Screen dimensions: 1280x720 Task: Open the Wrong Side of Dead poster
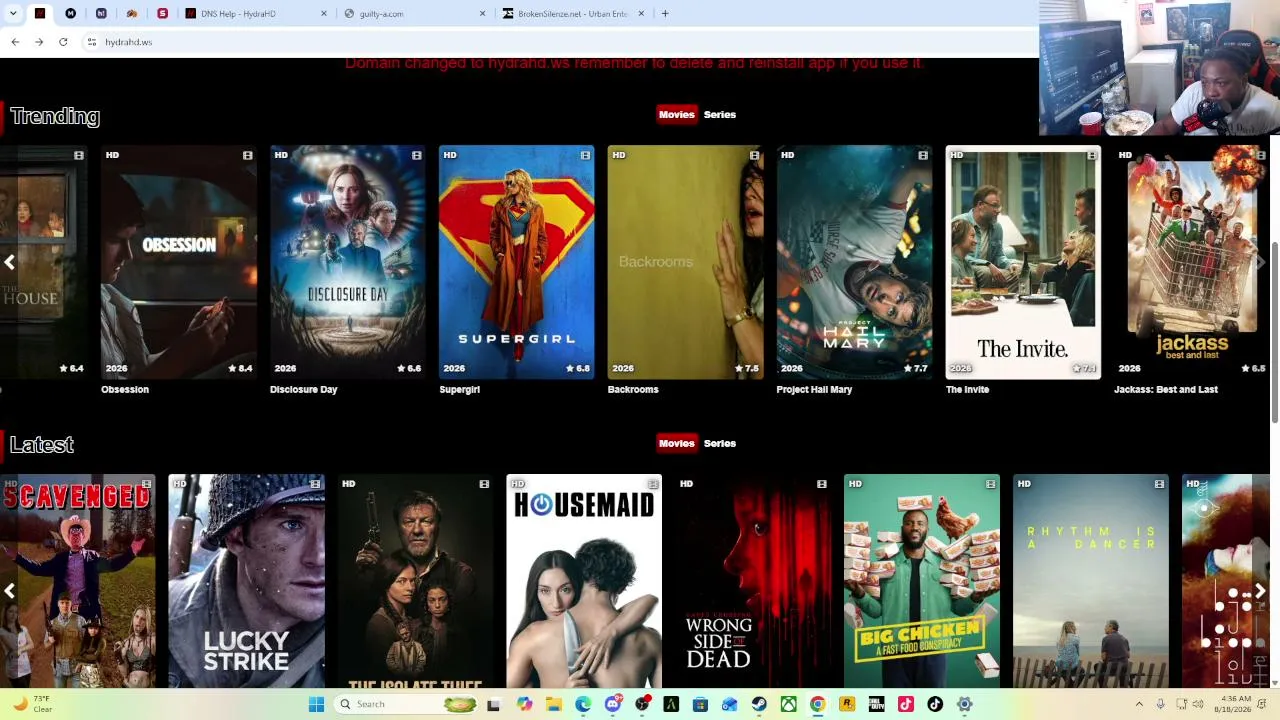point(753,581)
